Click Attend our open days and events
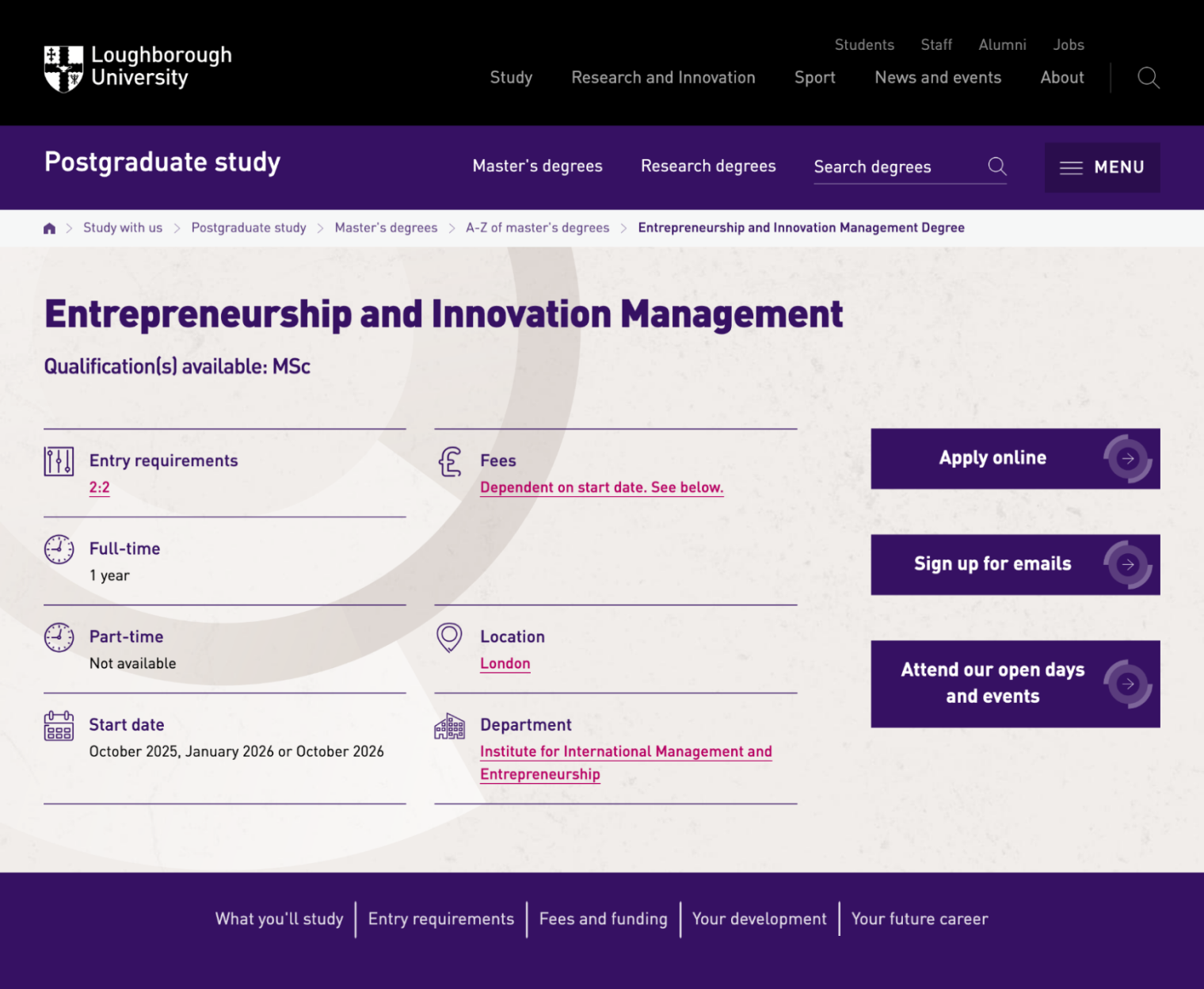This screenshot has height=989, width=1204. click(x=1015, y=684)
